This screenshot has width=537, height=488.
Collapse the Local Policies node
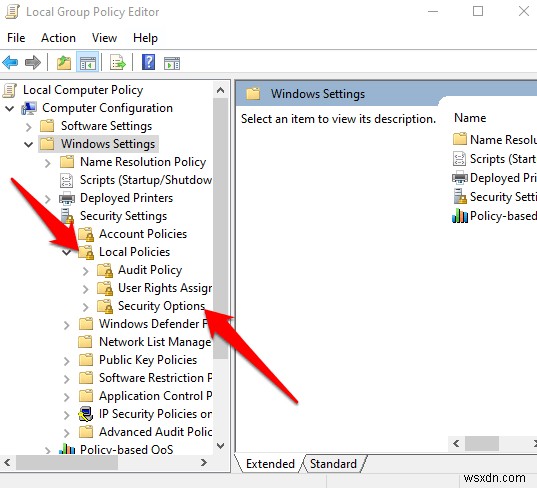[67, 253]
